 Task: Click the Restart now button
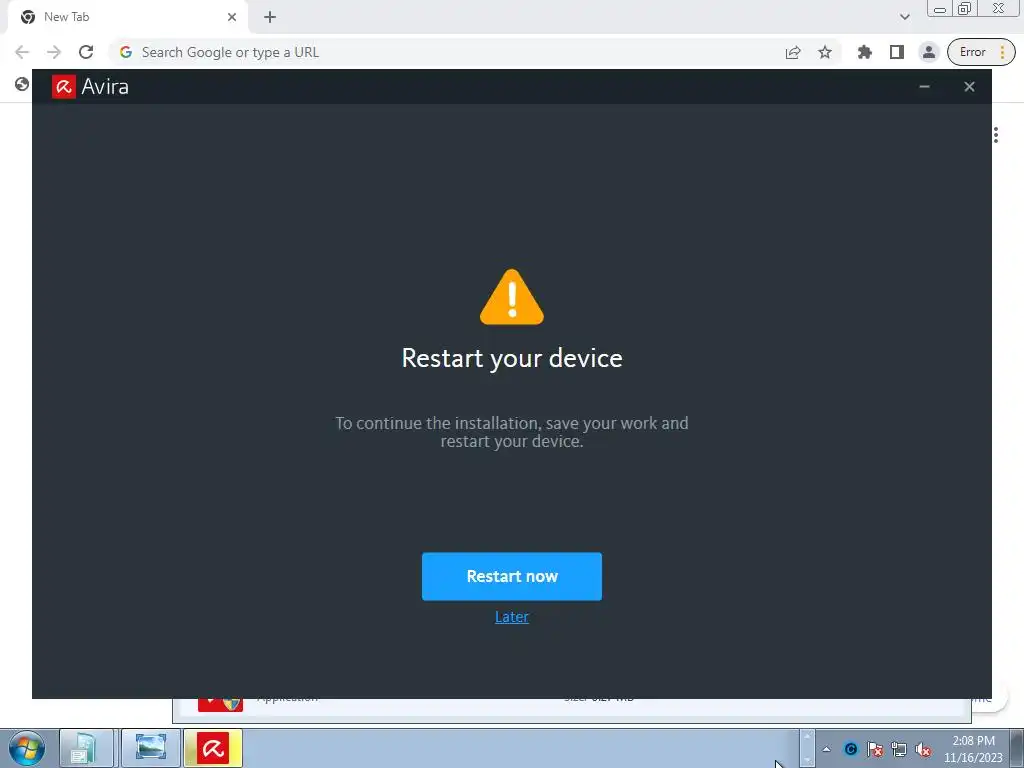pyautogui.click(x=511, y=576)
